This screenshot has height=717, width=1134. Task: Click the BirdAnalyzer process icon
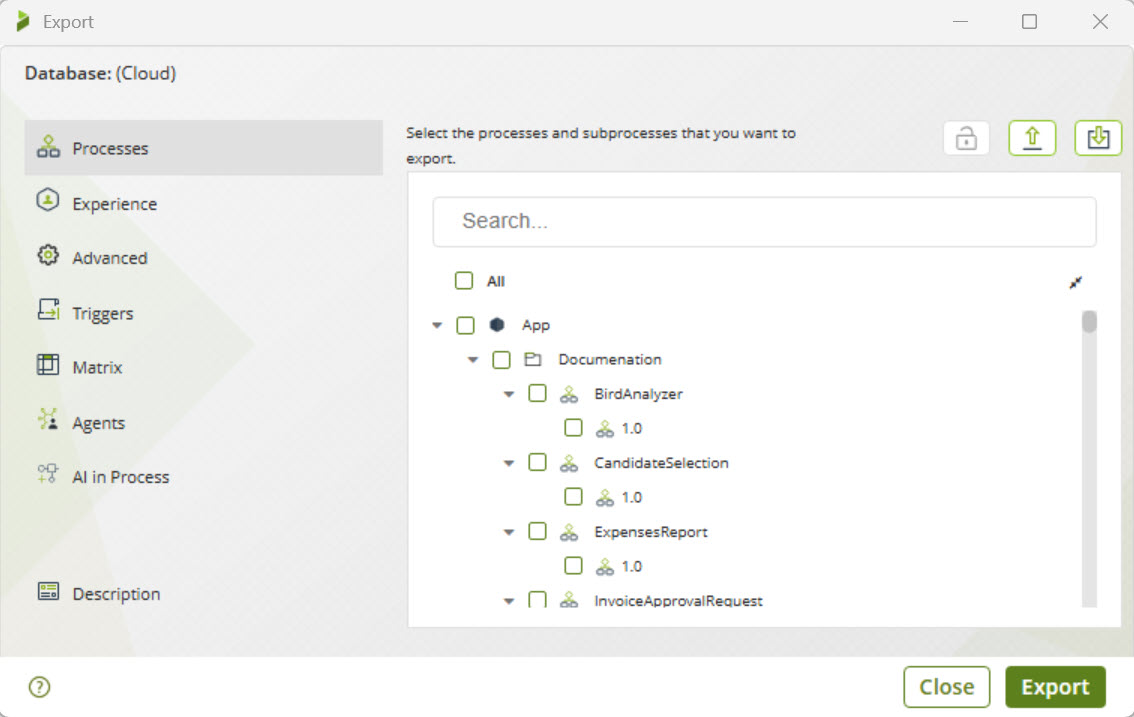(569, 394)
